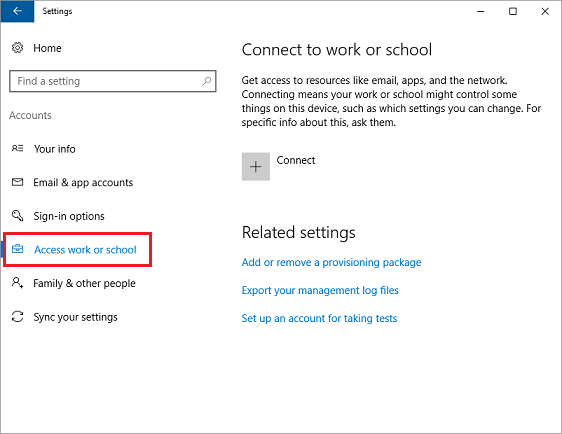Select Family & other people
The width and height of the screenshot is (562, 434).
[84, 283]
